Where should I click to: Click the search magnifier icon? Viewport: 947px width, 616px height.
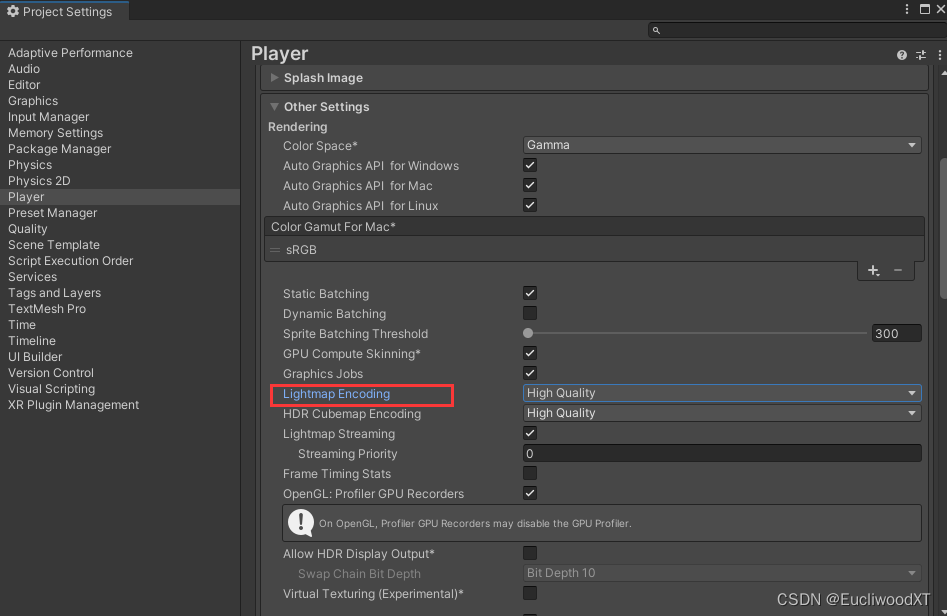click(x=656, y=30)
